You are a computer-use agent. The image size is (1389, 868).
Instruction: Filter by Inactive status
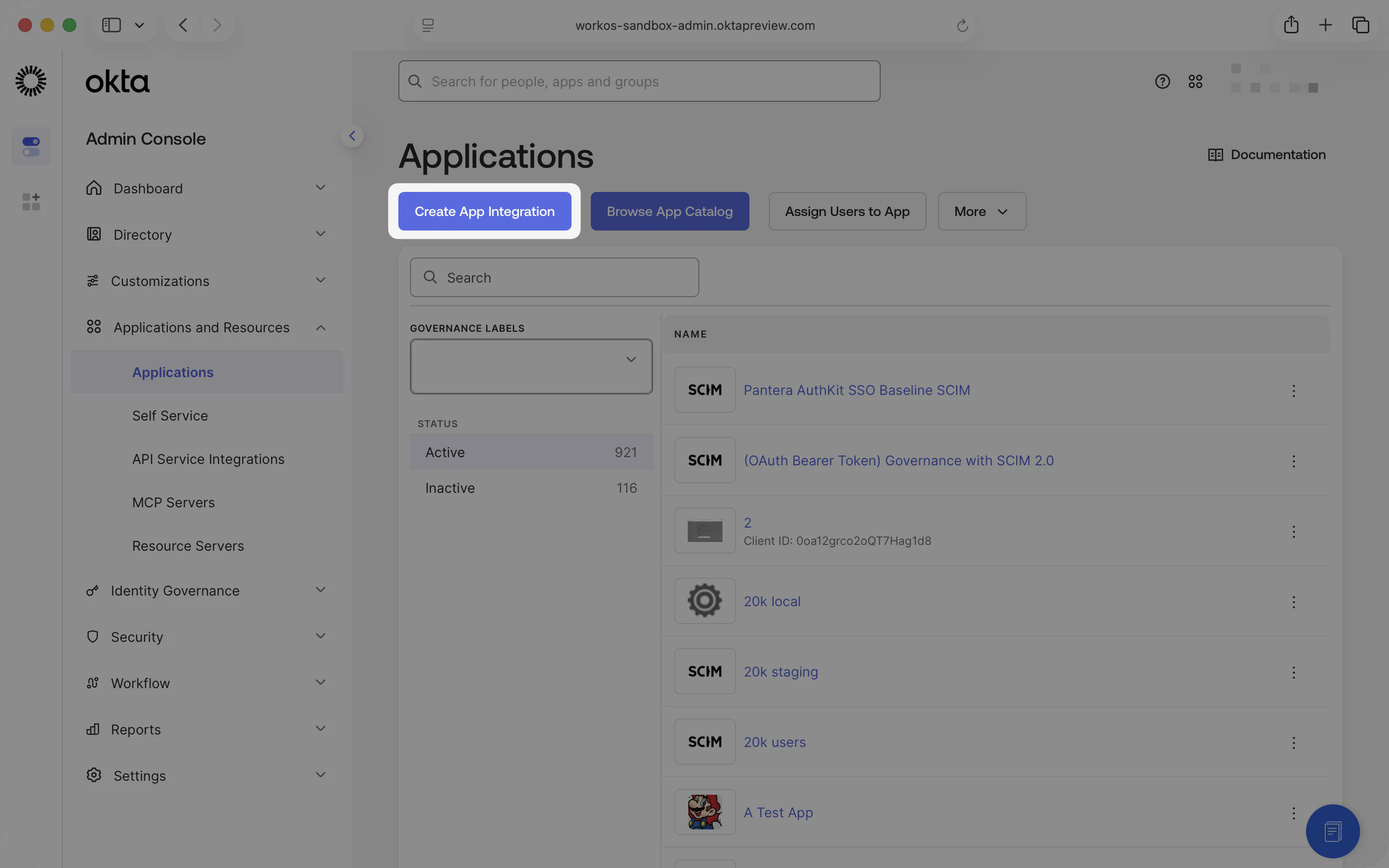pos(531,488)
